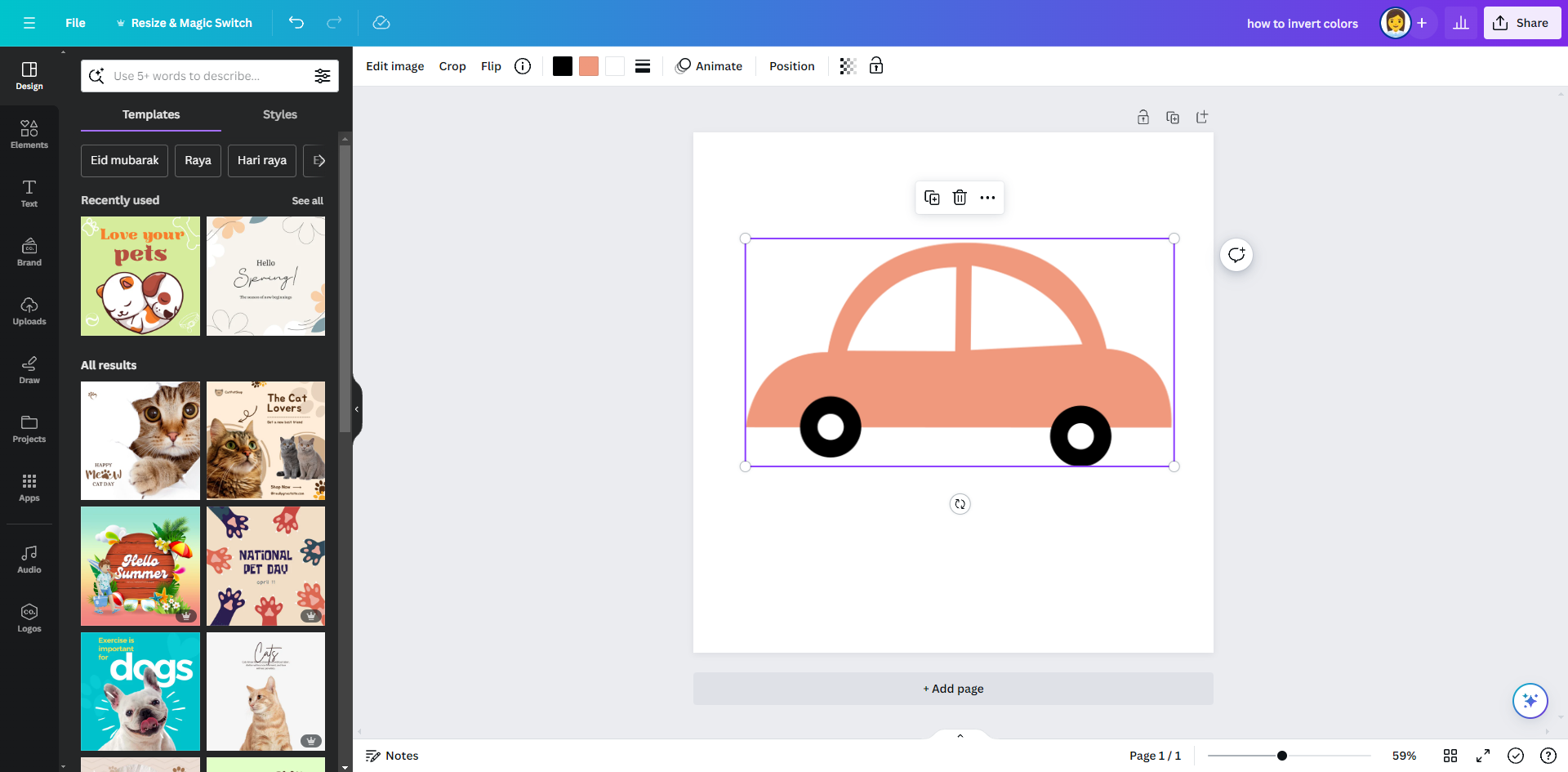Pick the white color swatch

pos(615,66)
